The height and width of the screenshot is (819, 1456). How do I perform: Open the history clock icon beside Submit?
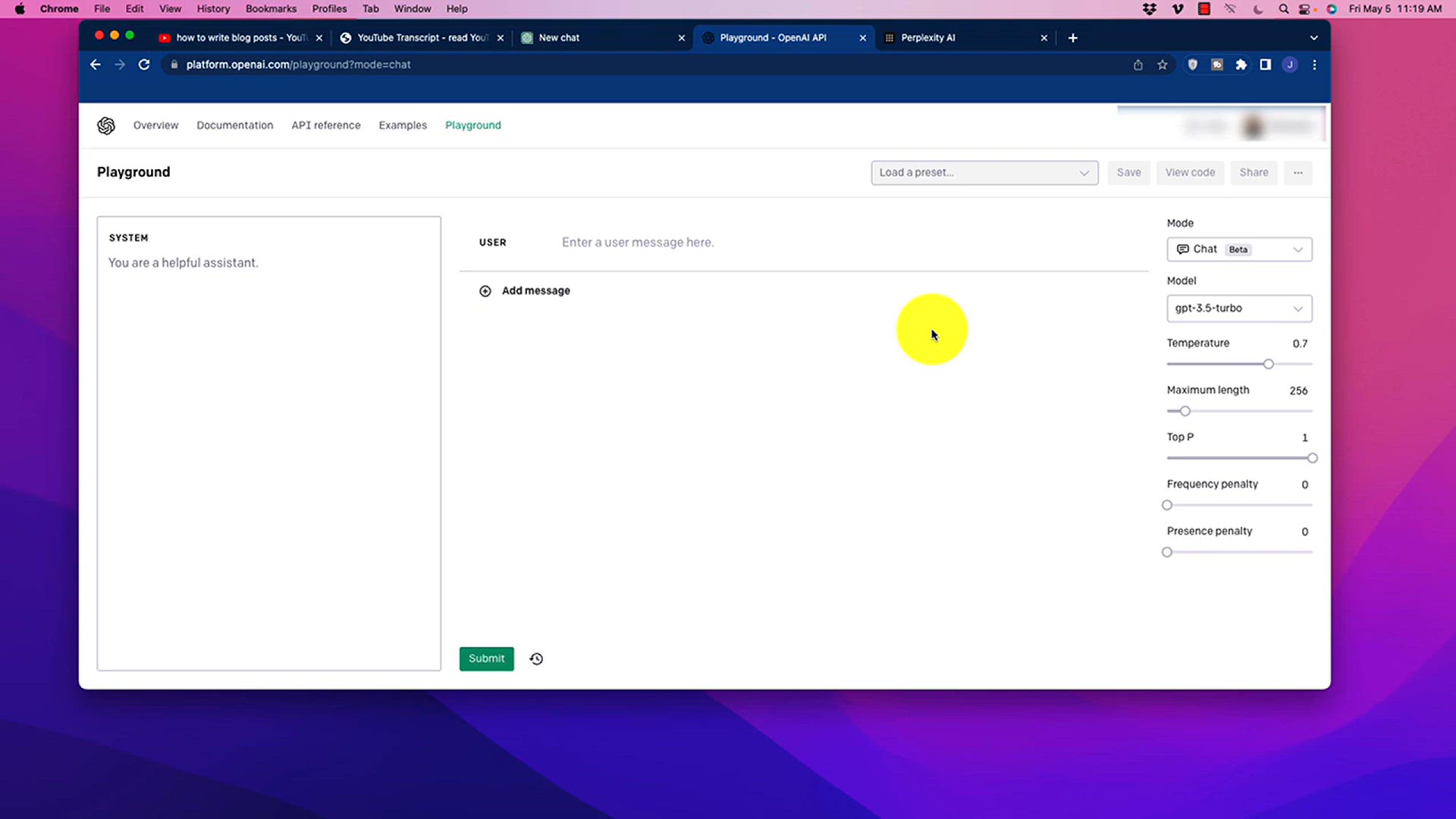[x=536, y=659]
